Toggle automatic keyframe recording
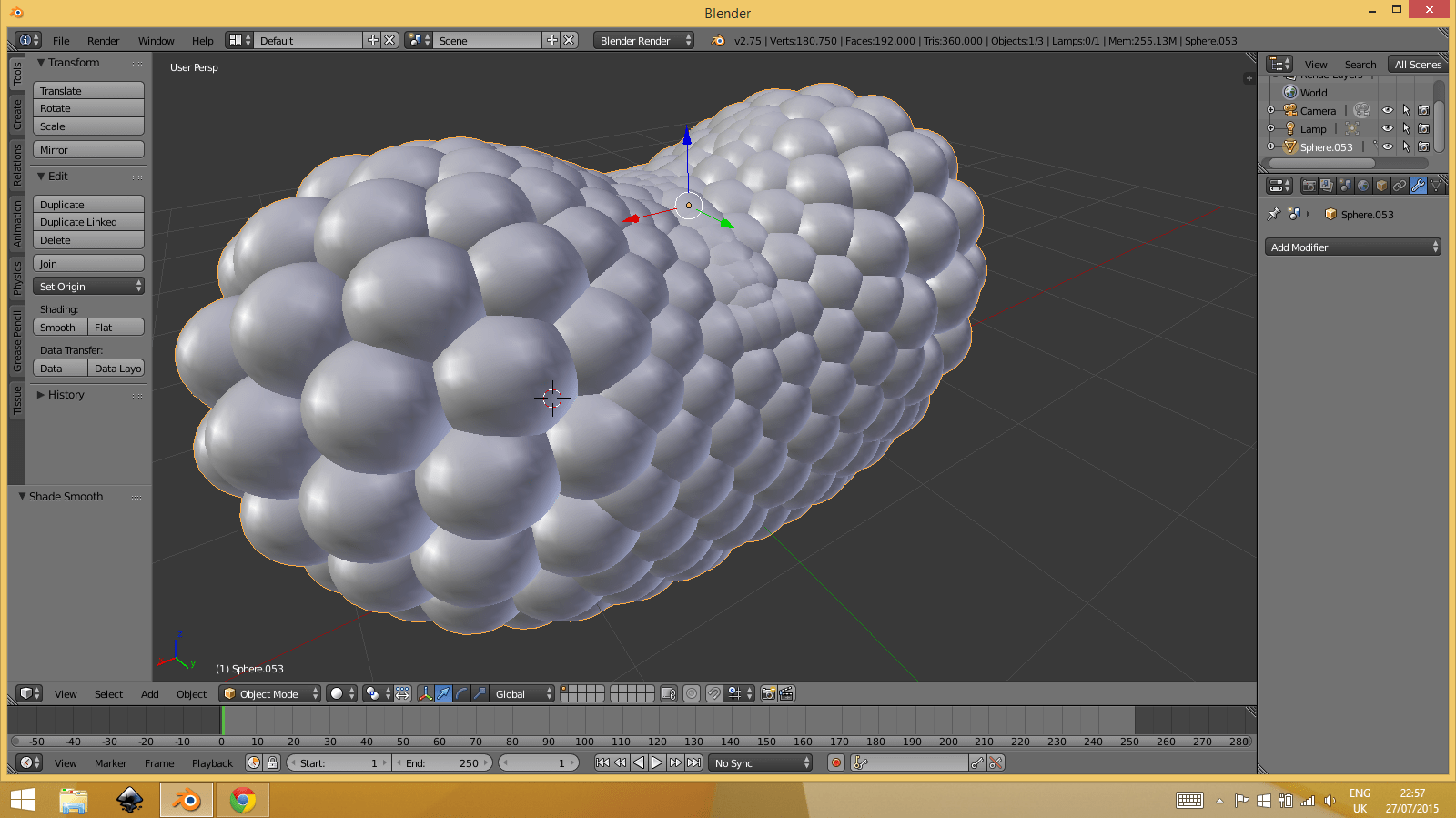The image size is (1456, 818). [x=836, y=762]
